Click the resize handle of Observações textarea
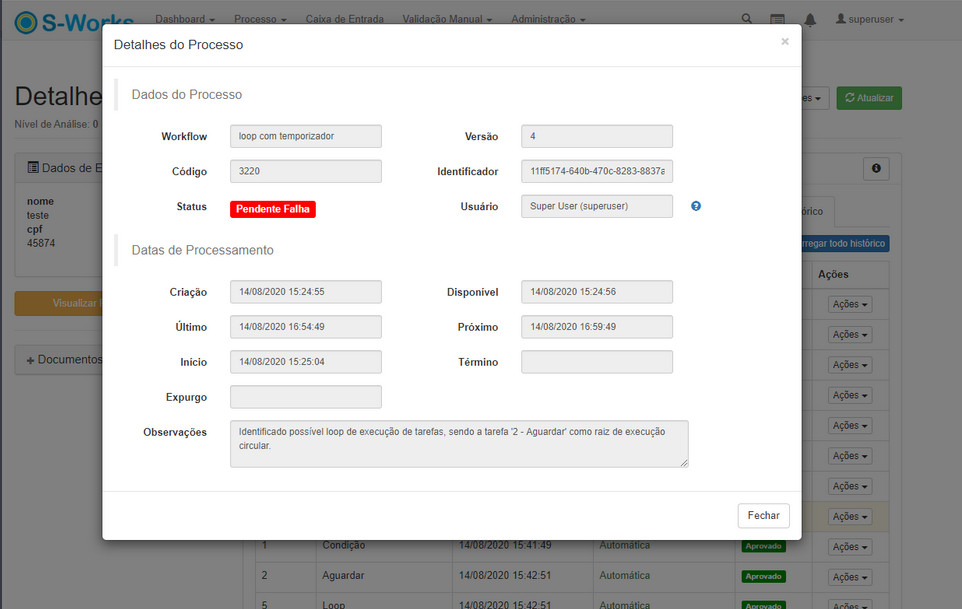Screen dimensions: 962x609 click(684, 464)
